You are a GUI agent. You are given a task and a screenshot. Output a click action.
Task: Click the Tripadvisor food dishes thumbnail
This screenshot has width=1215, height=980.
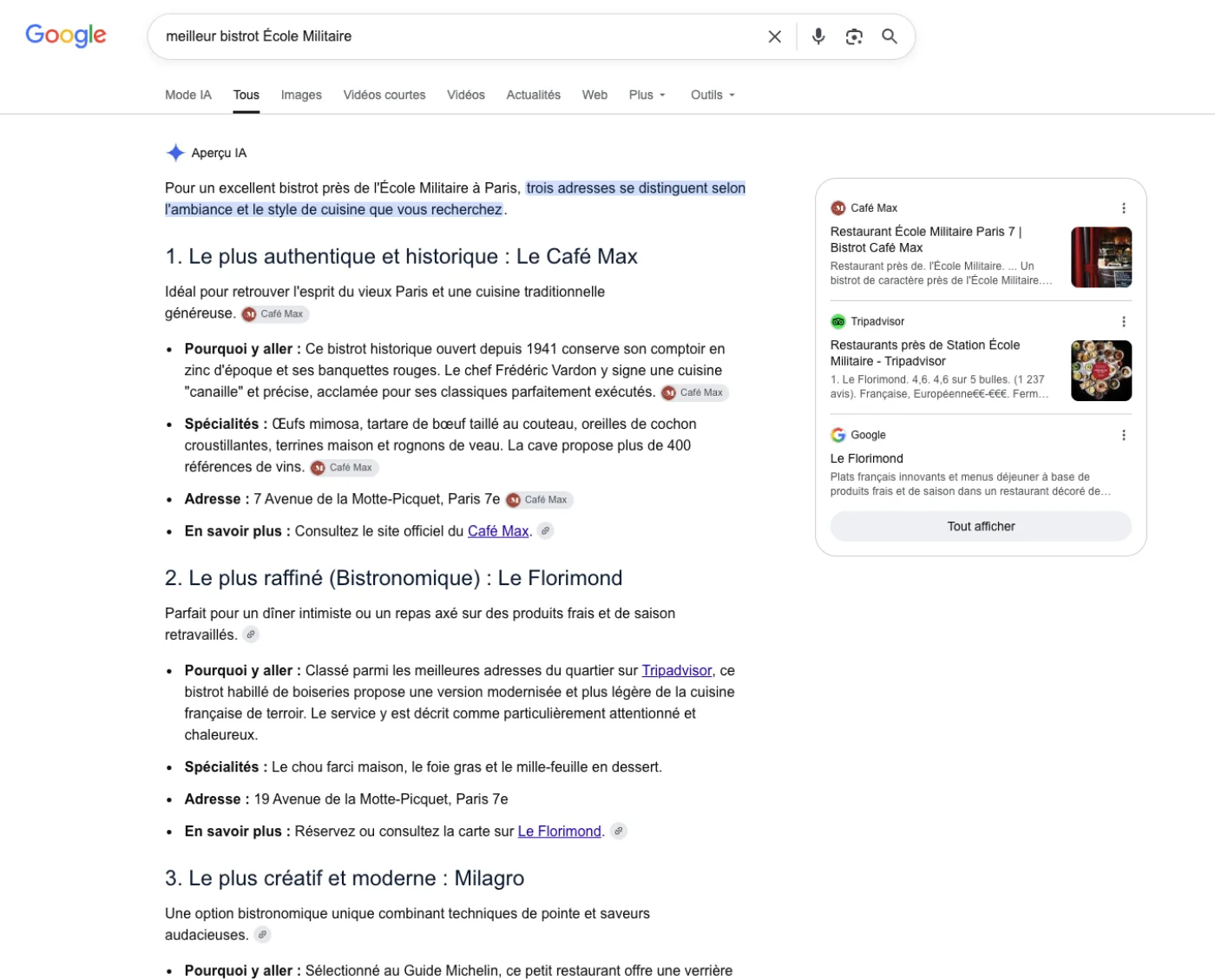pyautogui.click(x=1101, y=372)
